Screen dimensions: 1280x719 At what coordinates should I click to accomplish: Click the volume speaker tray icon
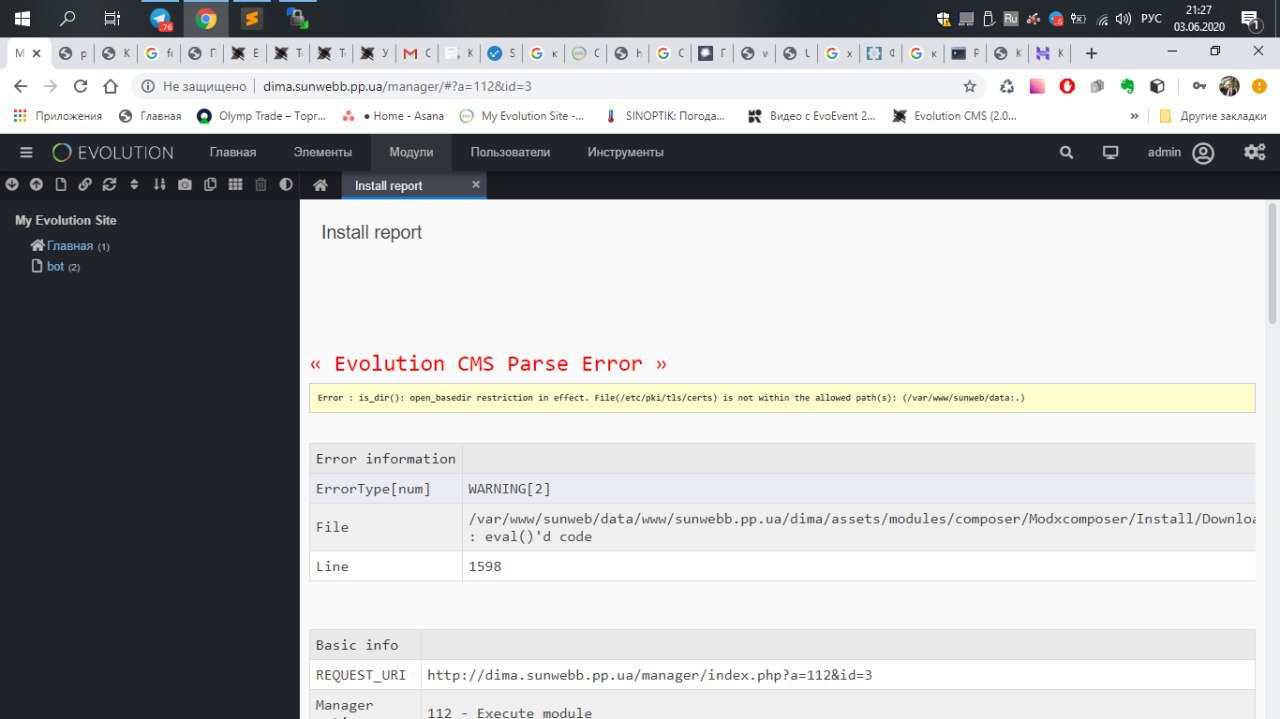(1123, 18)
